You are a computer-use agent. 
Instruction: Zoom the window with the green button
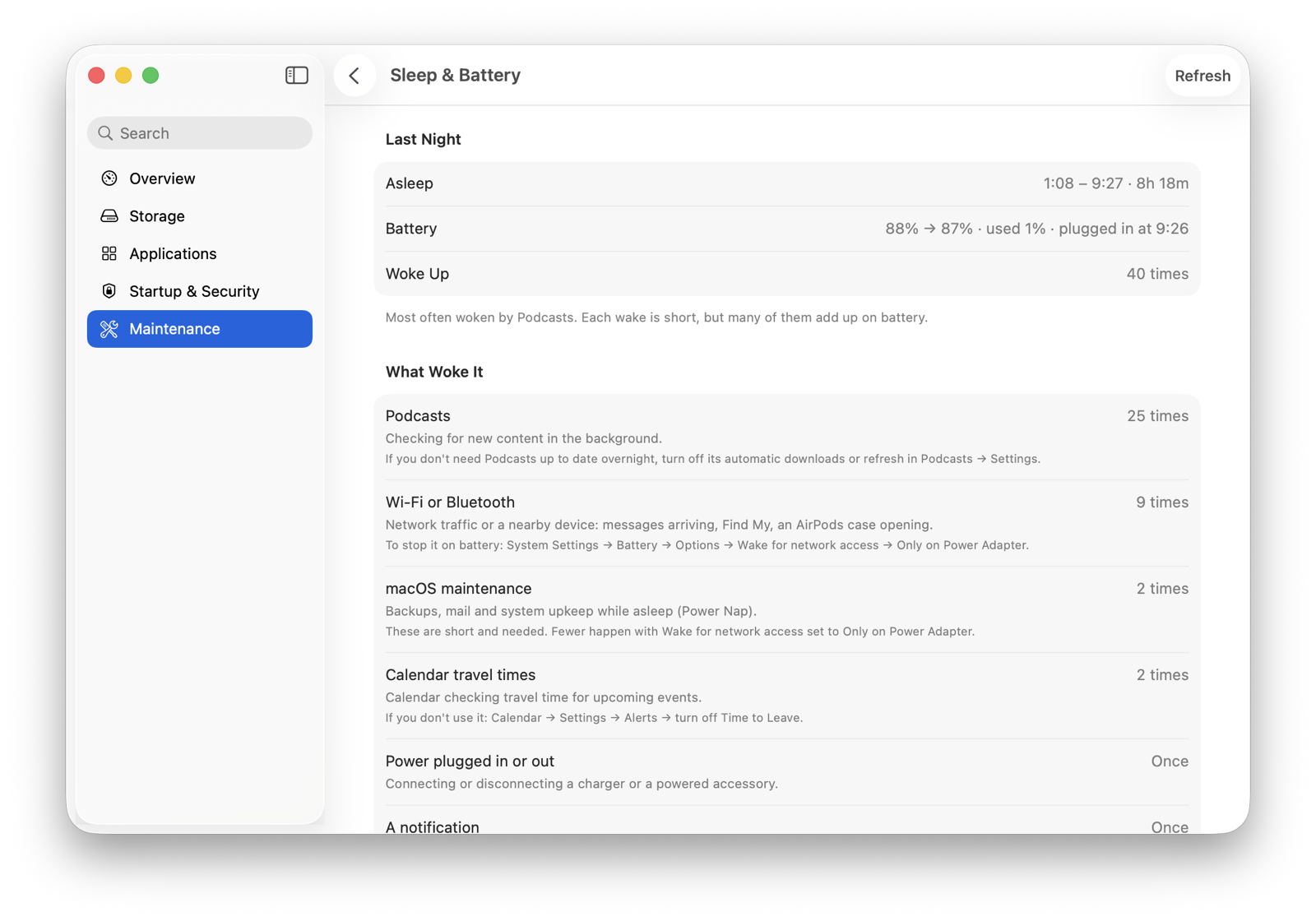tap(151, 76)
